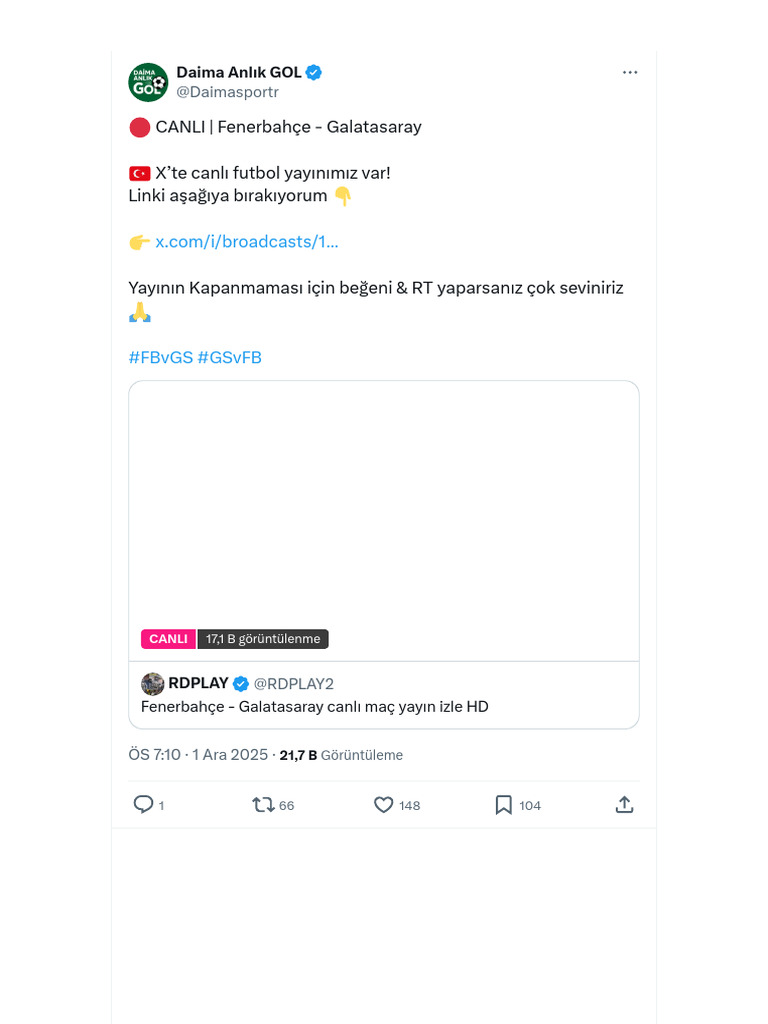Open the three-dot more options menu
This screenshot has height=1024, width=768.
tap(630, 73)
